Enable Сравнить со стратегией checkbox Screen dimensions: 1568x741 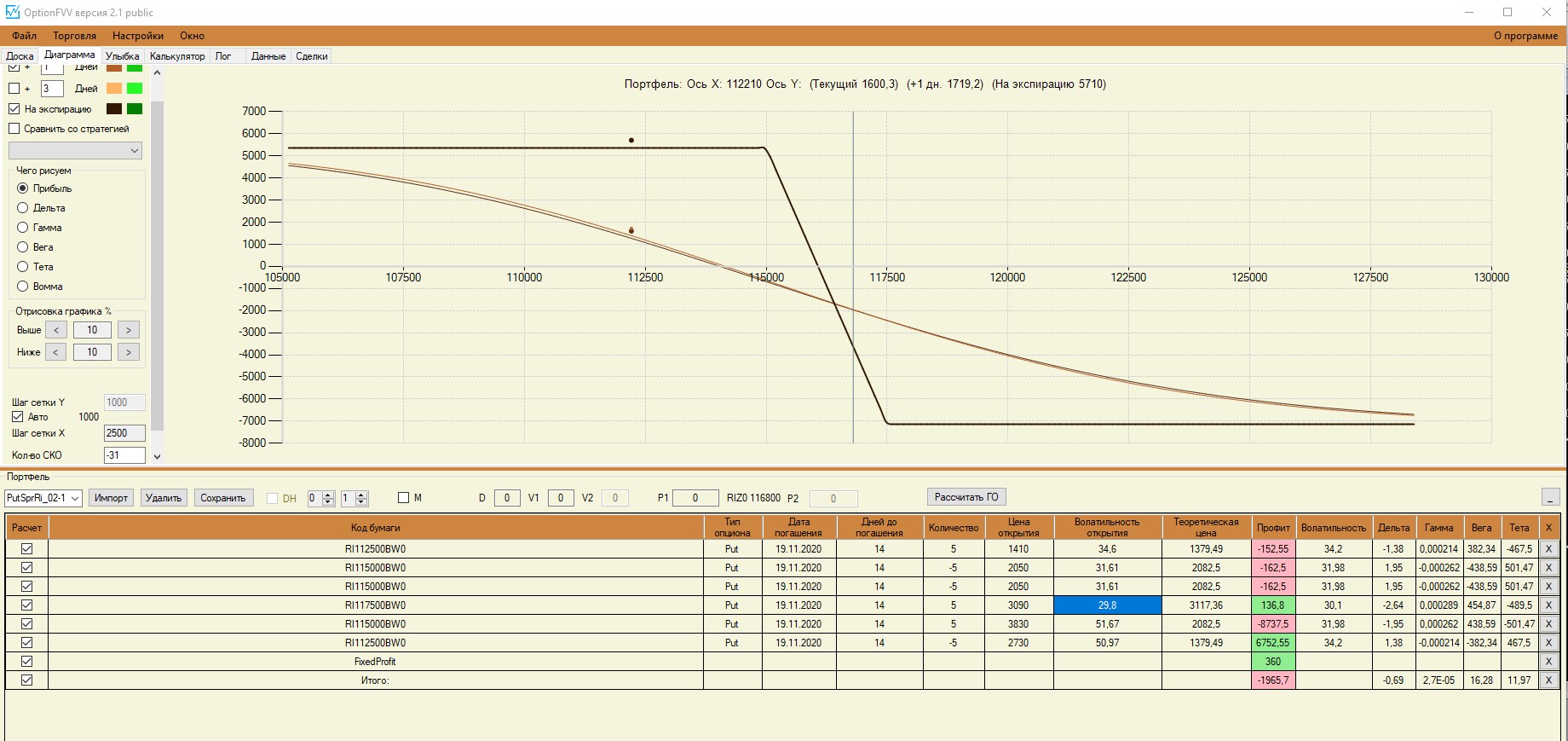coord(14,129)
